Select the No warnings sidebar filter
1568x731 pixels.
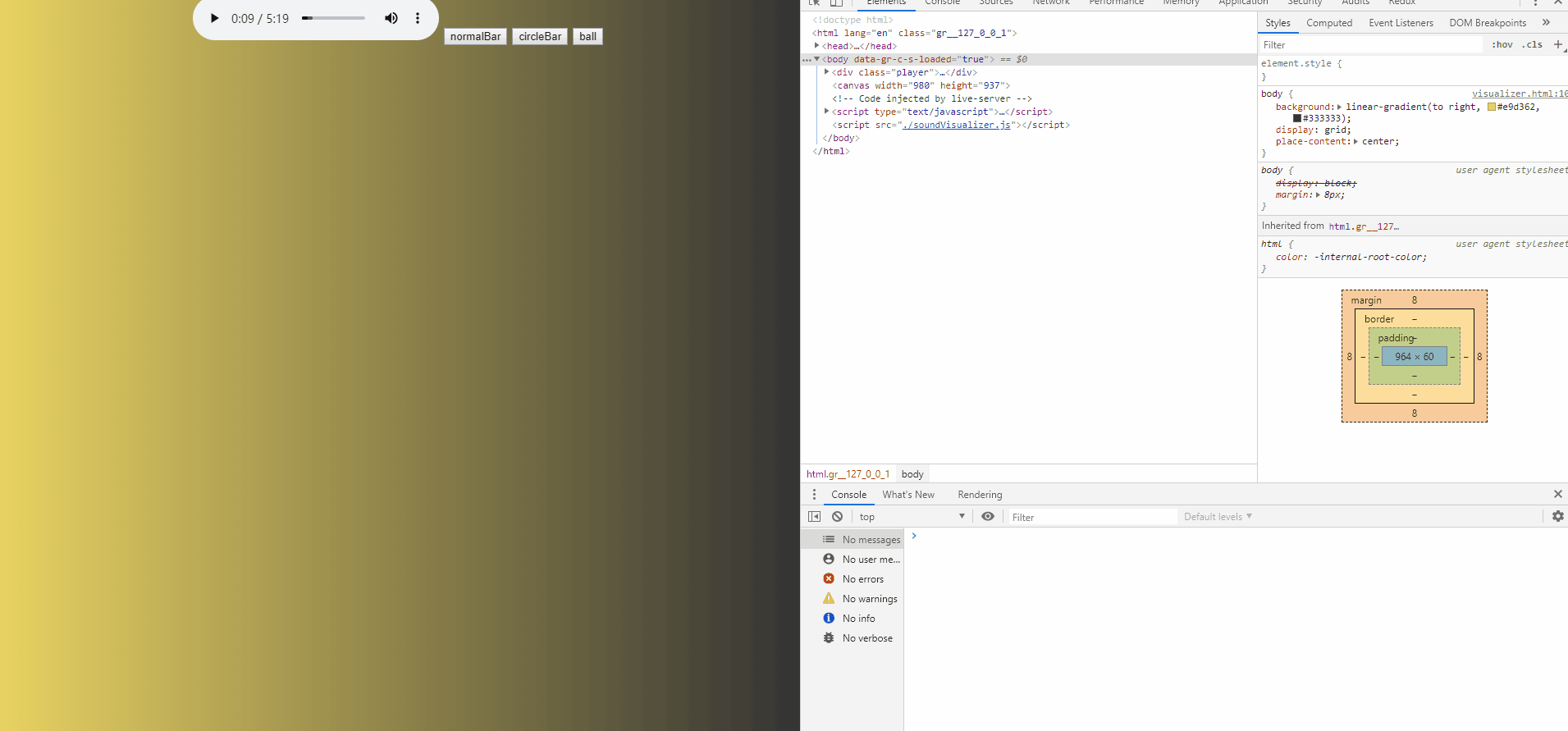[852, 598]
